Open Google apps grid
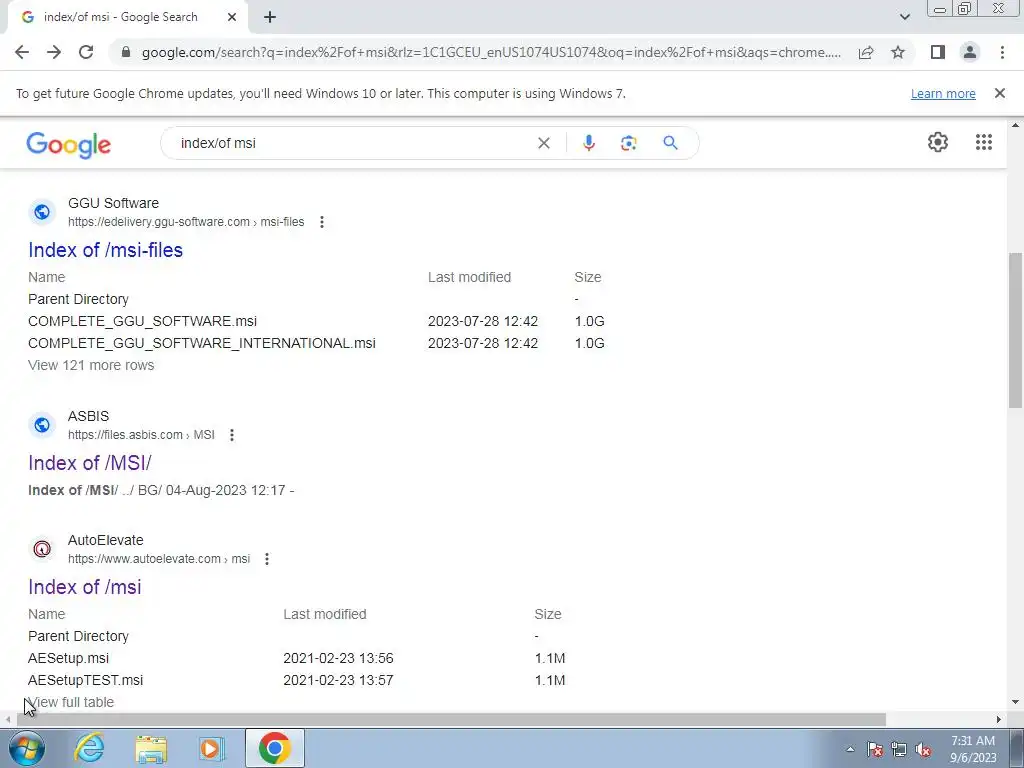 [x=984, y=142]
